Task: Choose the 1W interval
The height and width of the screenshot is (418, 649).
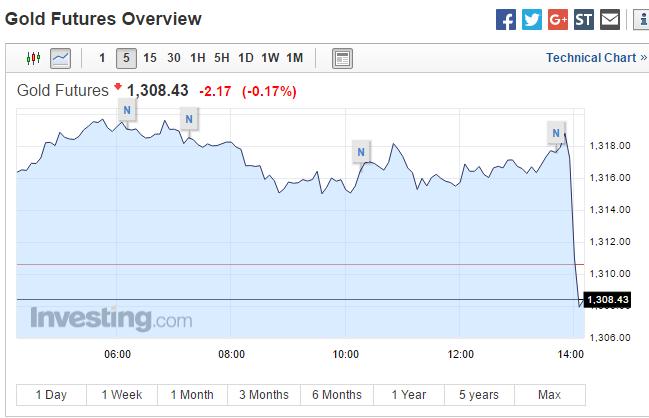Action: click(x=270, y=58)
